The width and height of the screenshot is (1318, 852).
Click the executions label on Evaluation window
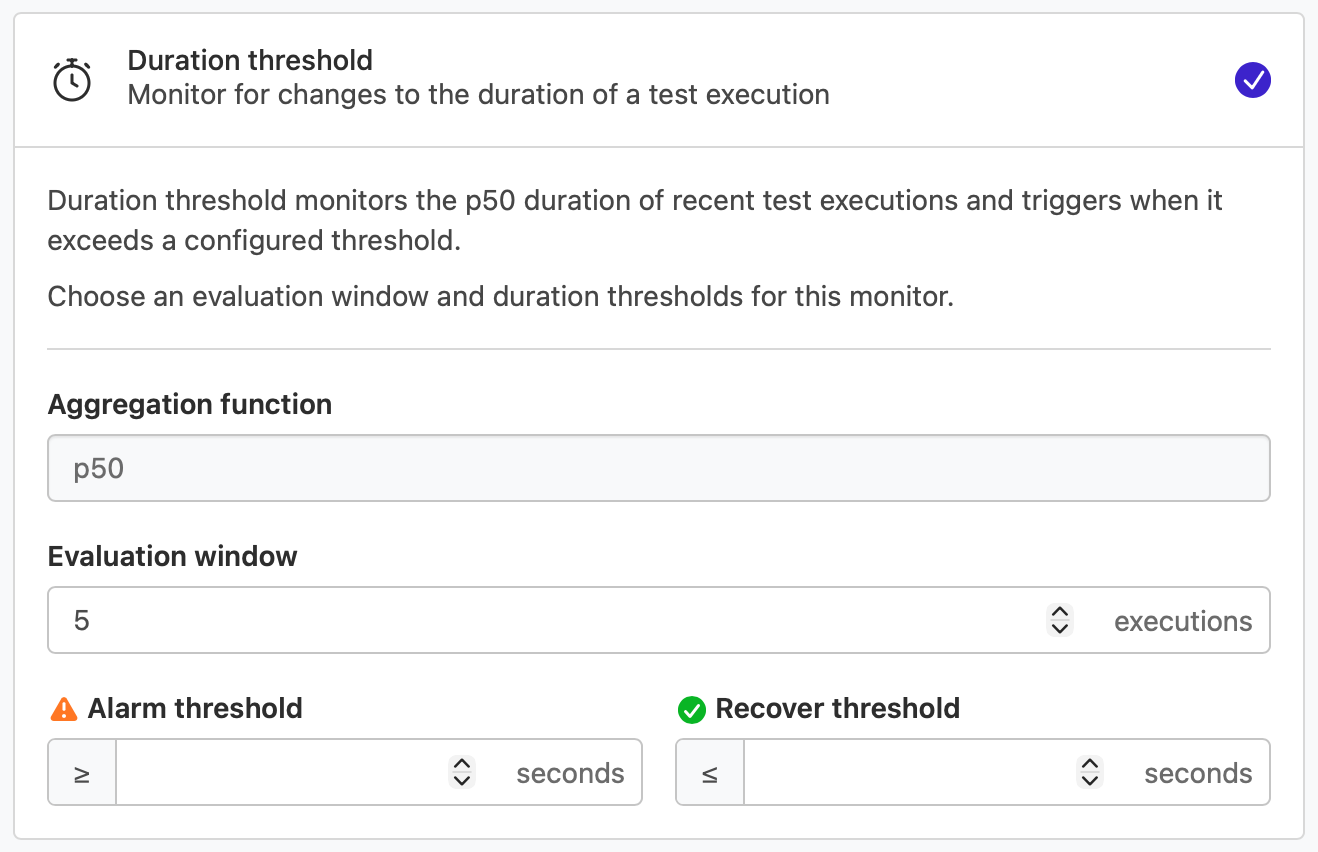coord(1183,620)
